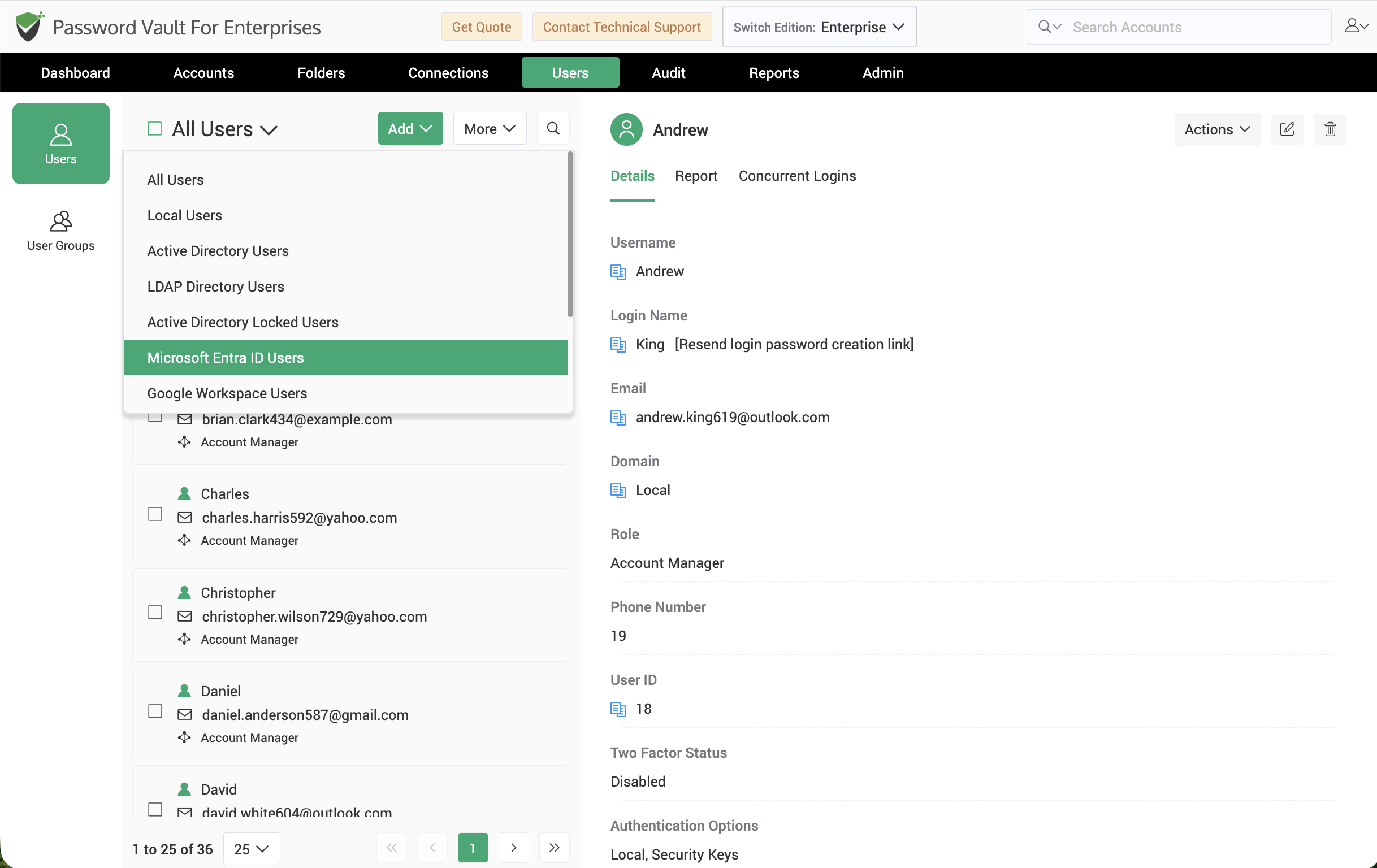
Task: Click Contact Technical Support button
Action: [x=622, y=27]
